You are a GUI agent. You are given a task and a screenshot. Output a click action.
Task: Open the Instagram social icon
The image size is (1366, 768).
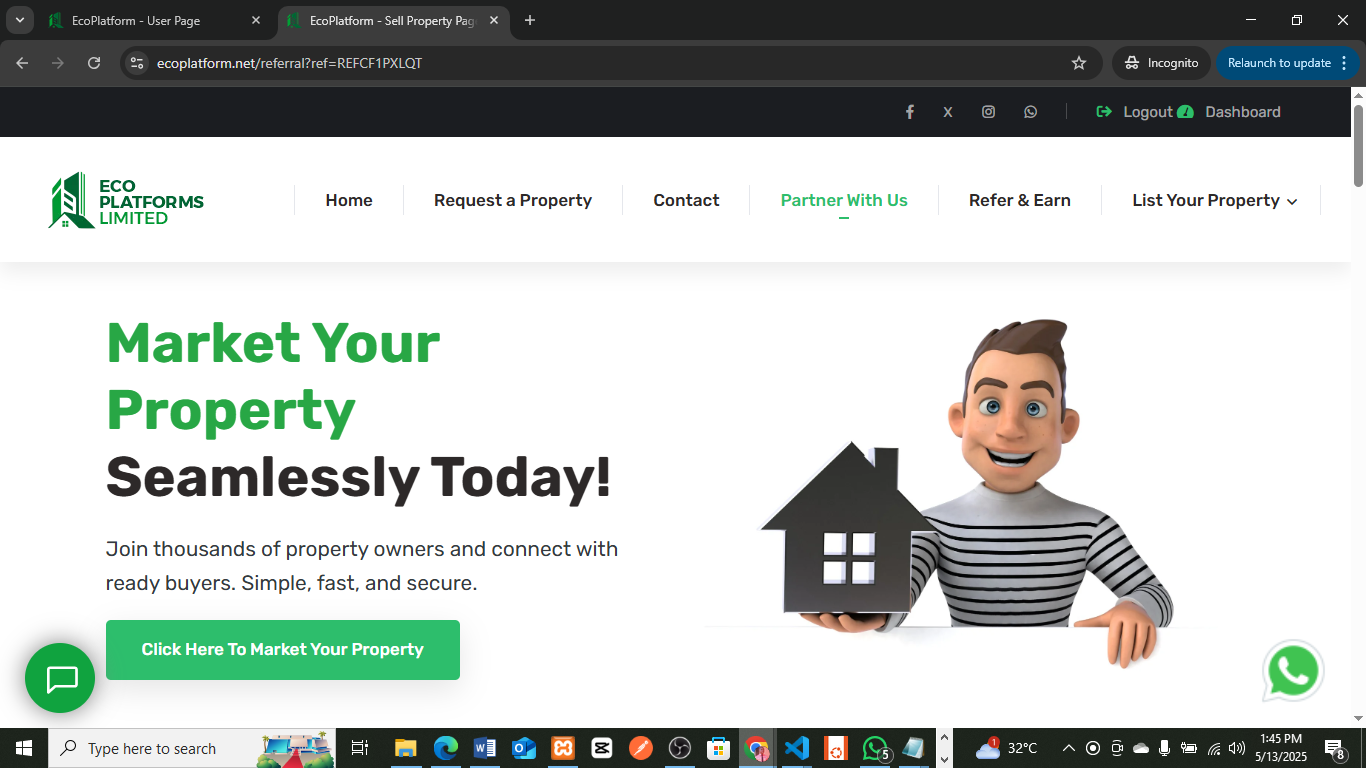988,112
